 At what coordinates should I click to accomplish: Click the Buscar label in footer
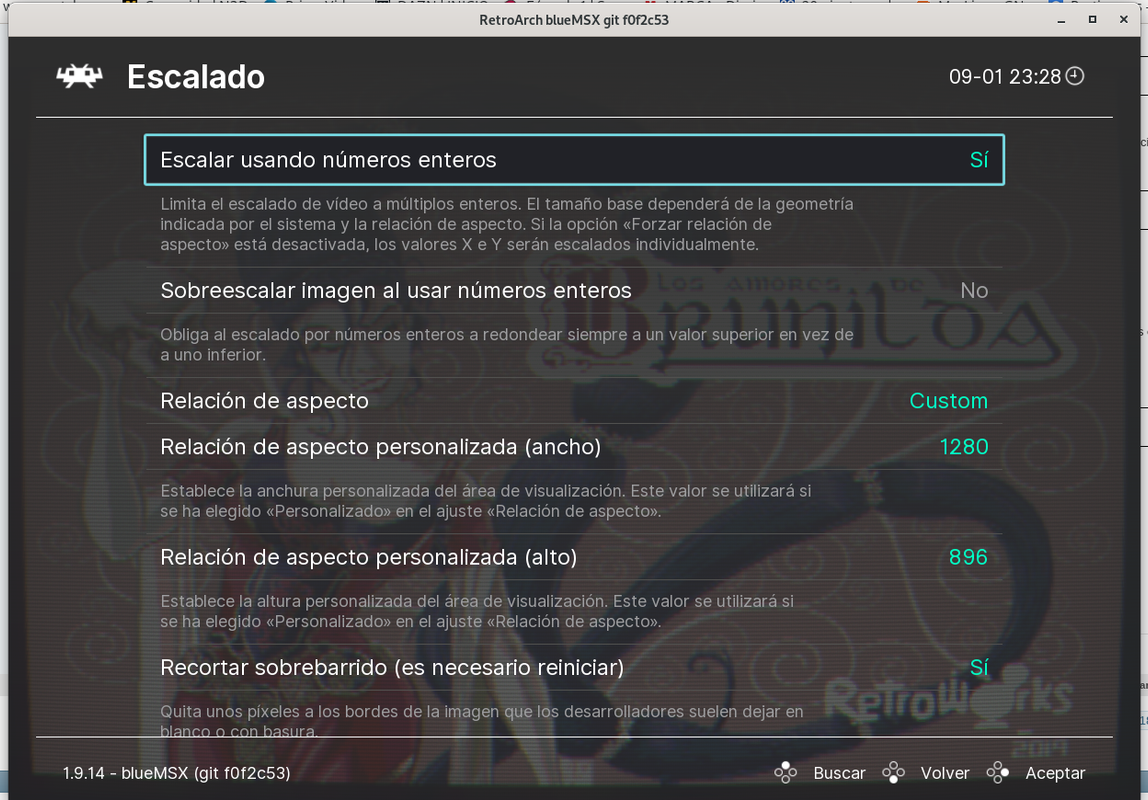point(839,773)
